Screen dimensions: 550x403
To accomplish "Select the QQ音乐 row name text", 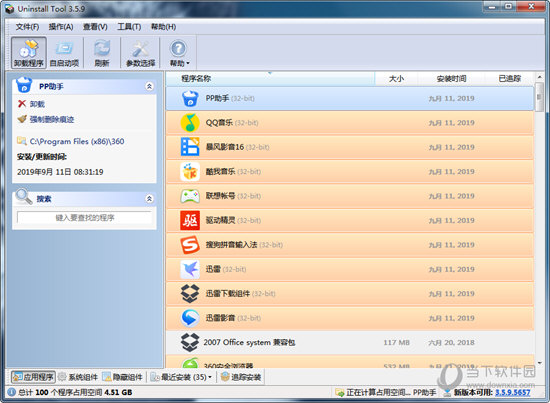I will pos(219,123).
